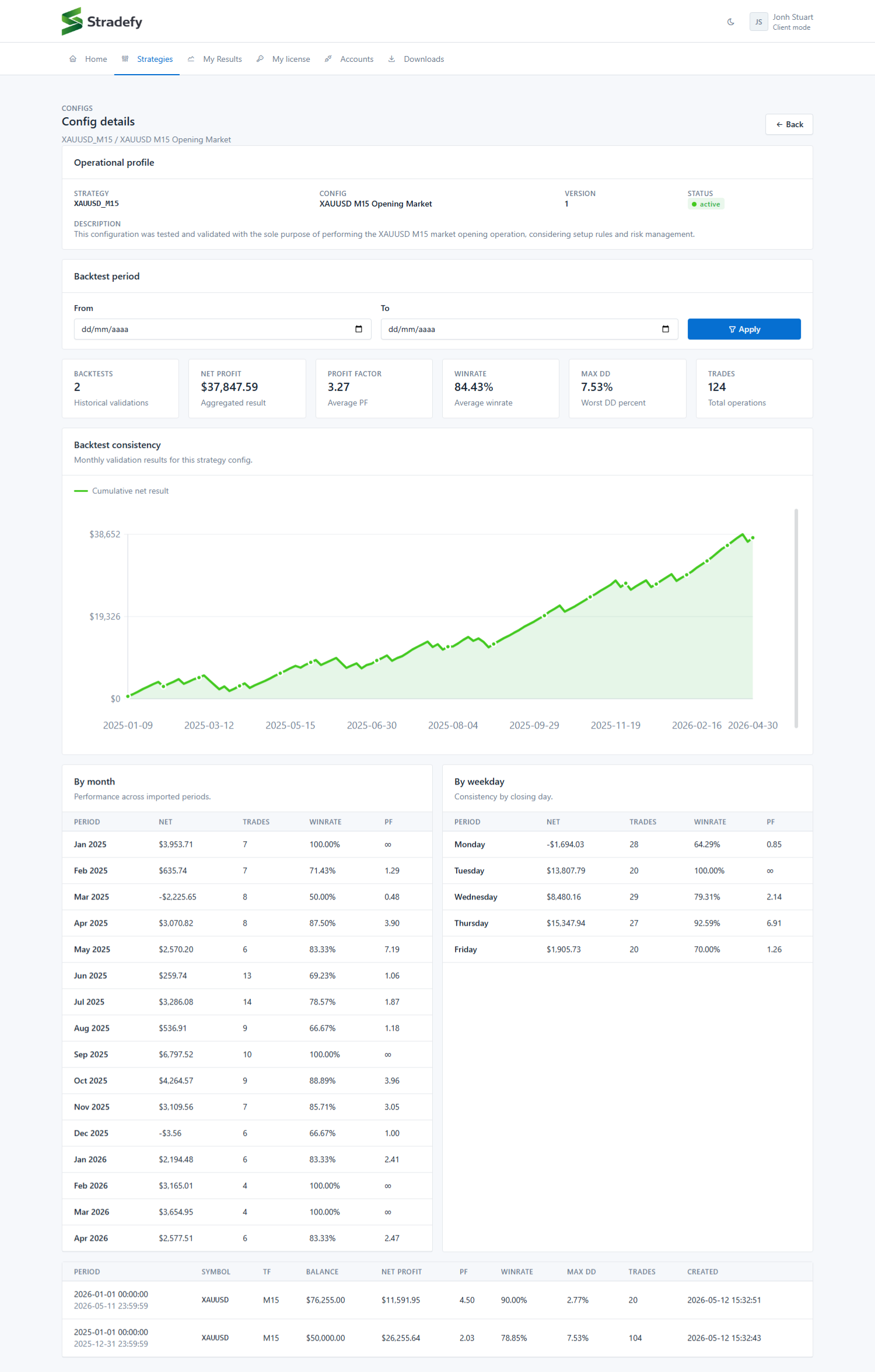
Task: Click the Accounts rocket icon
Action: coord(328,59)
